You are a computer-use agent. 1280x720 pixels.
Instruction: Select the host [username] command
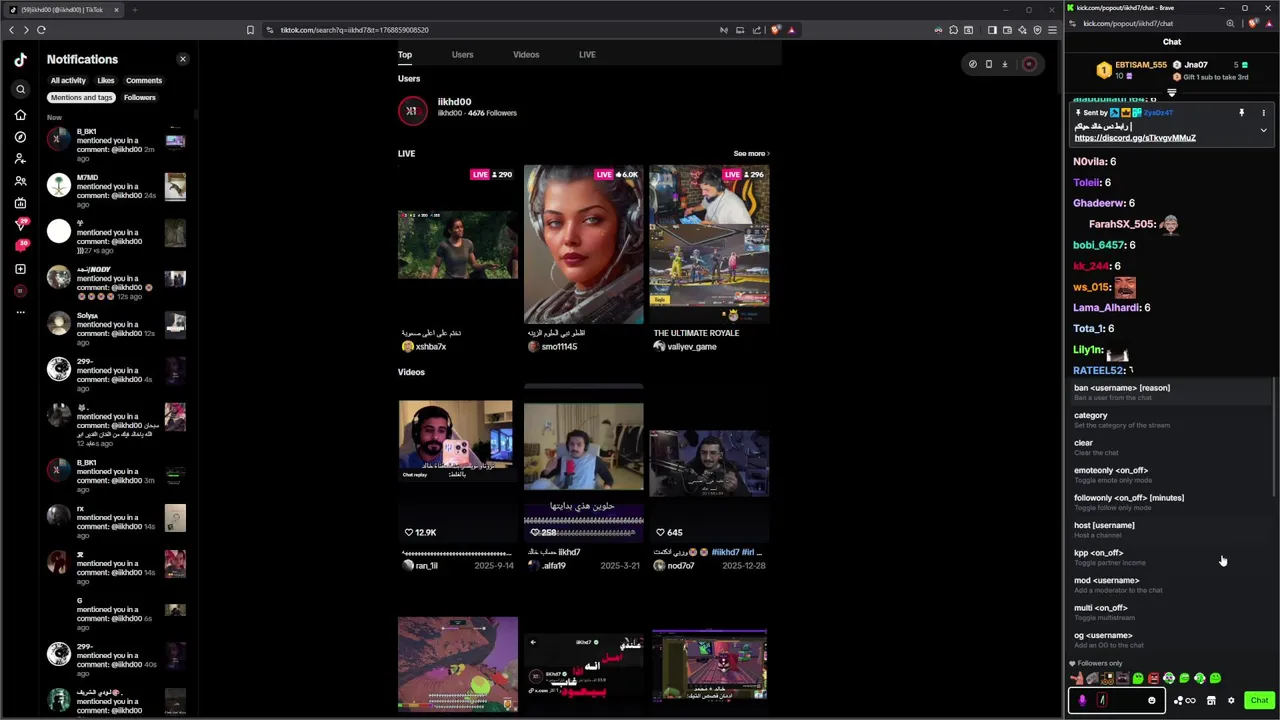[x=1170, y=529]
